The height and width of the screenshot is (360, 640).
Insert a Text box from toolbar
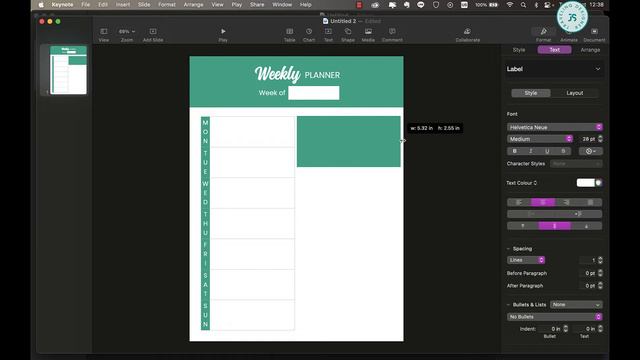328,35
